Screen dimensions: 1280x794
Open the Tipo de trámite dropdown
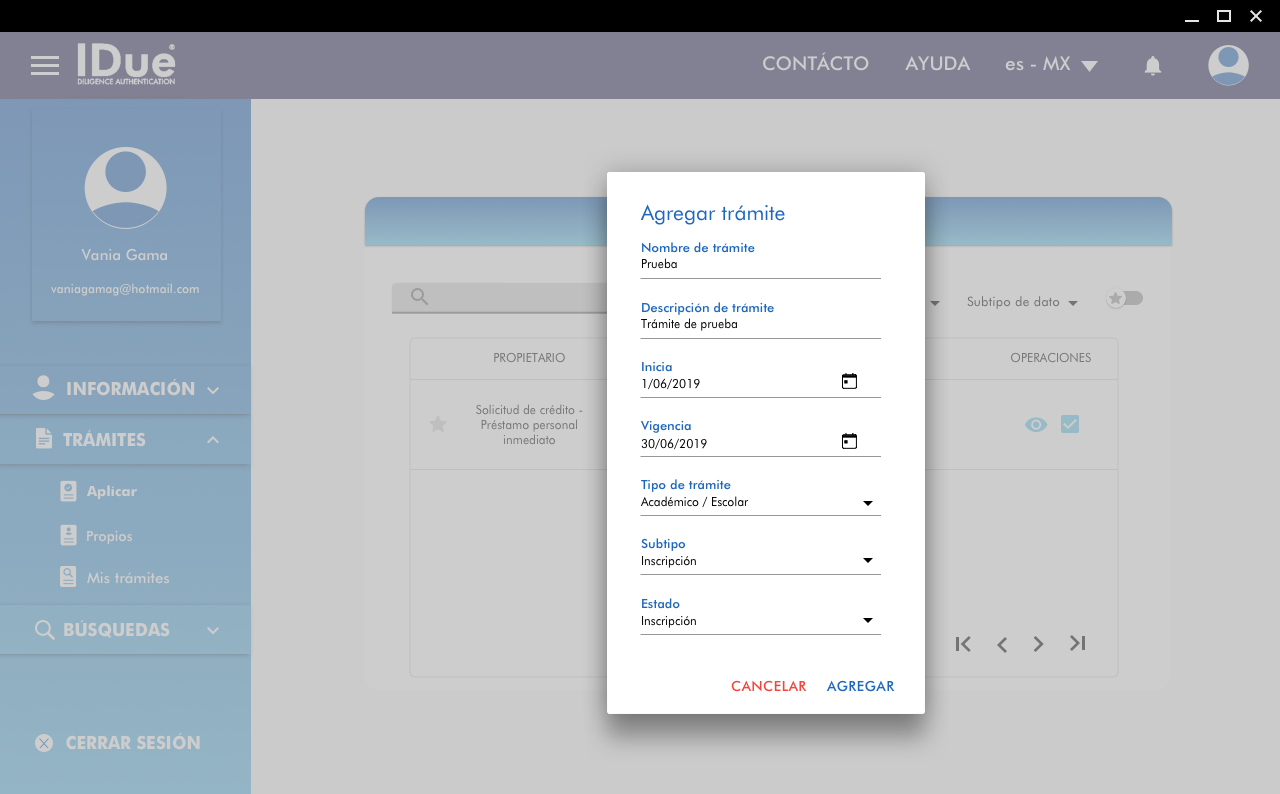tap(760, 502)
